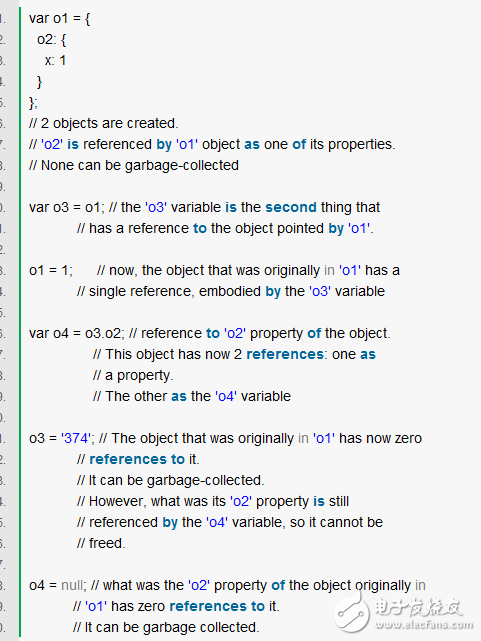Click the 'o2: {' property line
The image size is (481, 641).
coord(52,40)
